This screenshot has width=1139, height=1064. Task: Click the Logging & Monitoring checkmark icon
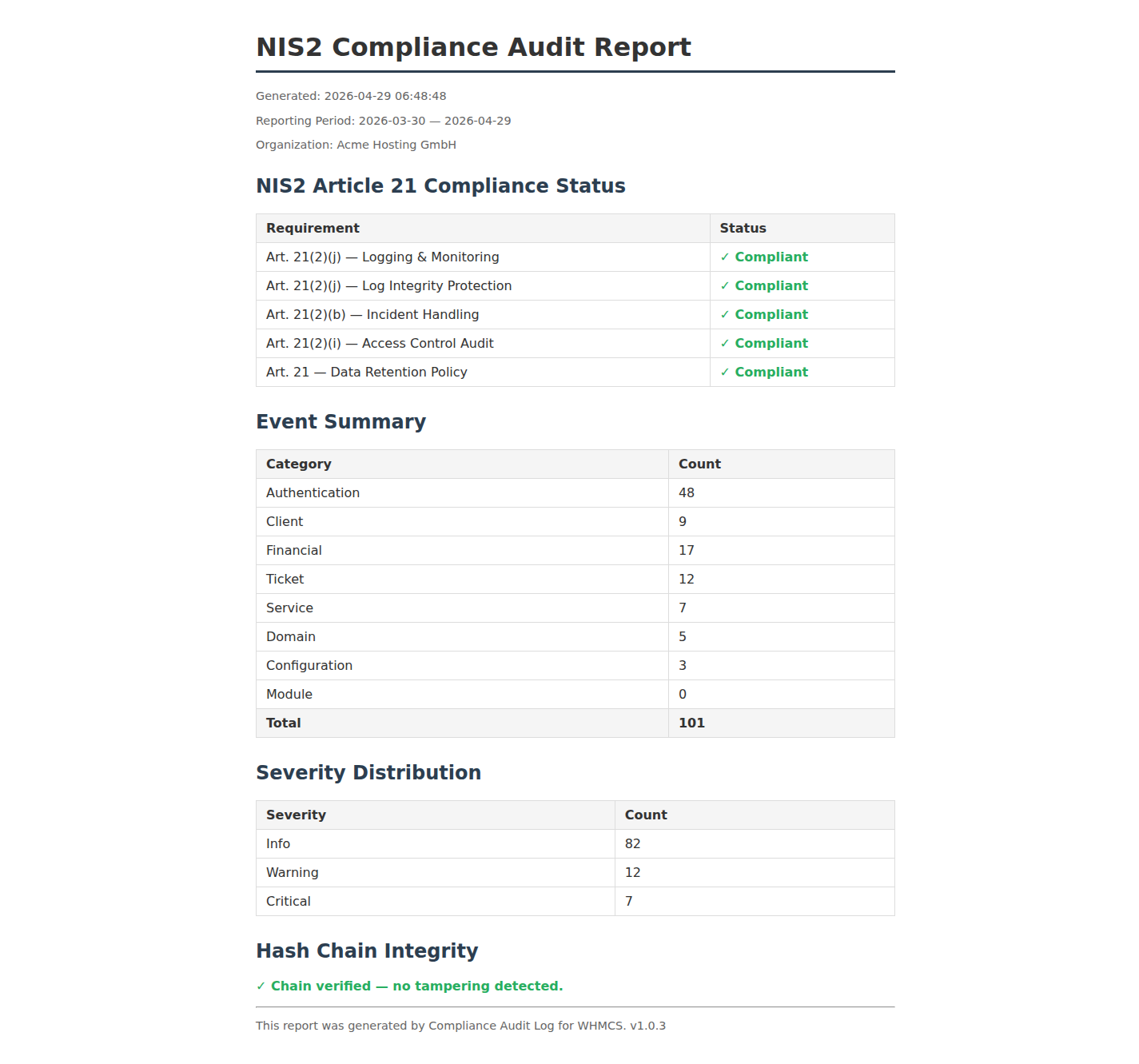point(725,257)
